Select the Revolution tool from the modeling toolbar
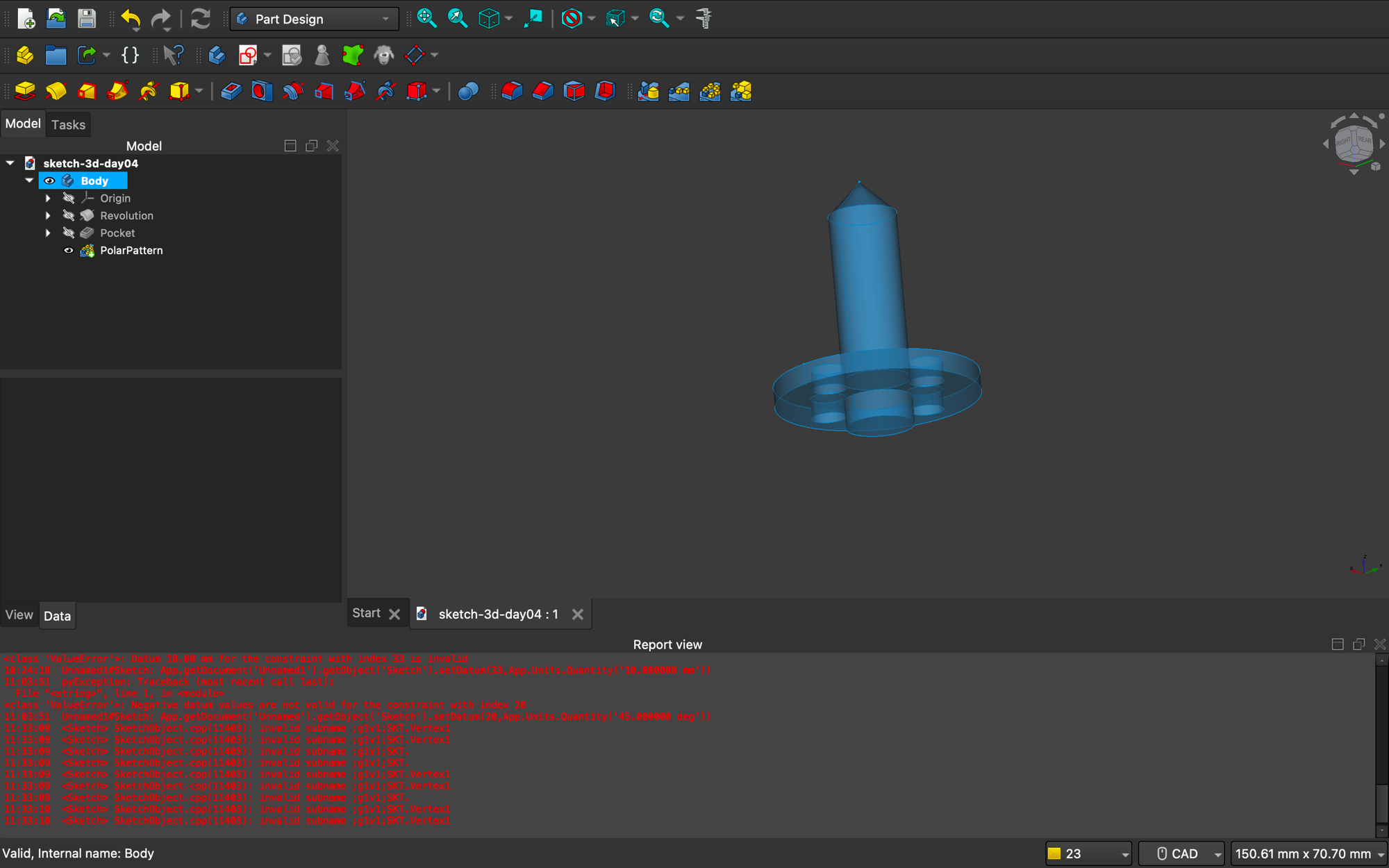Screen dimensions: 1389x868 pyautogui.click(x=56, y=90)
